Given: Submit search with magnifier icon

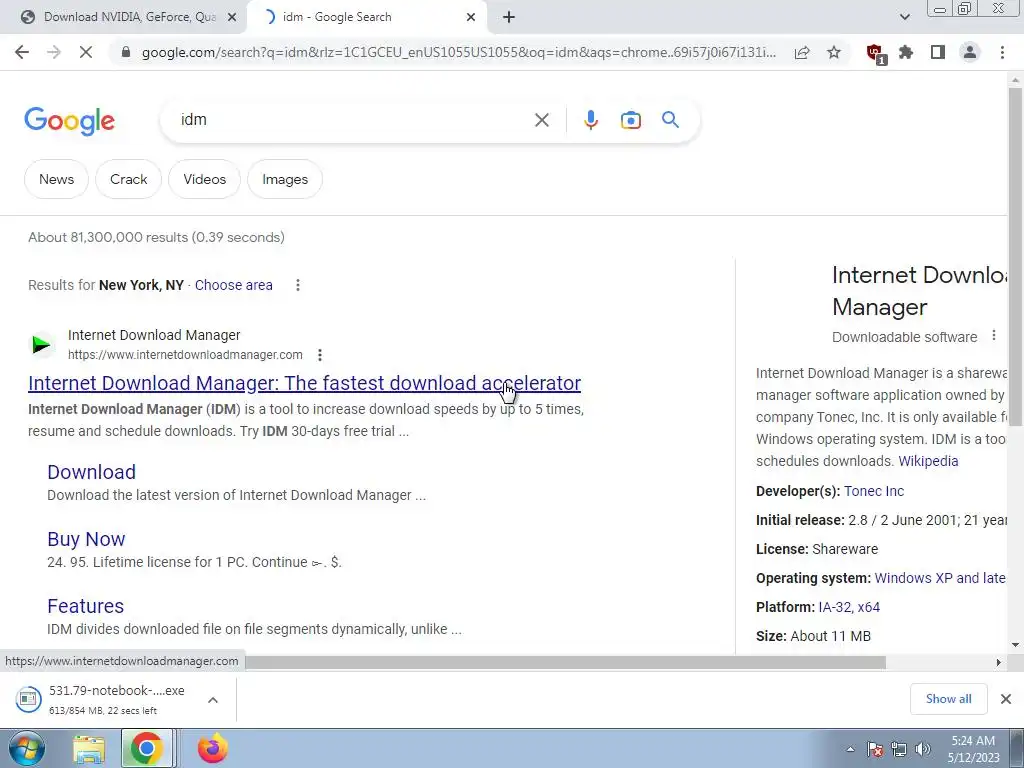Looking at the screenshot, I should click(670, 120).
